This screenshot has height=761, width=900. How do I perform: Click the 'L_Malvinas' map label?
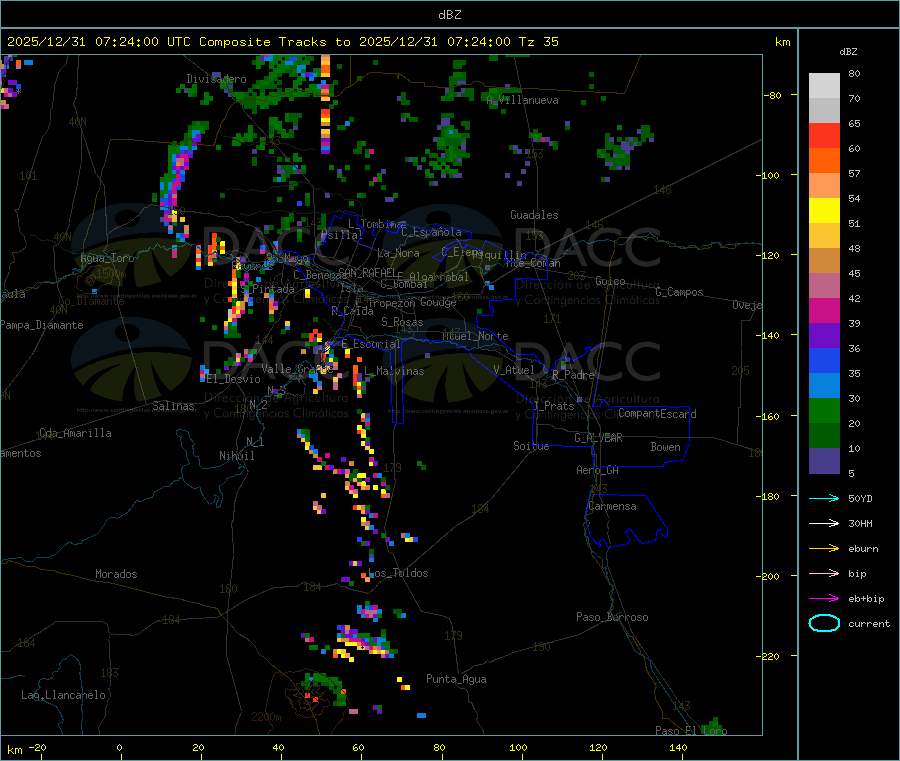(394, 371)
